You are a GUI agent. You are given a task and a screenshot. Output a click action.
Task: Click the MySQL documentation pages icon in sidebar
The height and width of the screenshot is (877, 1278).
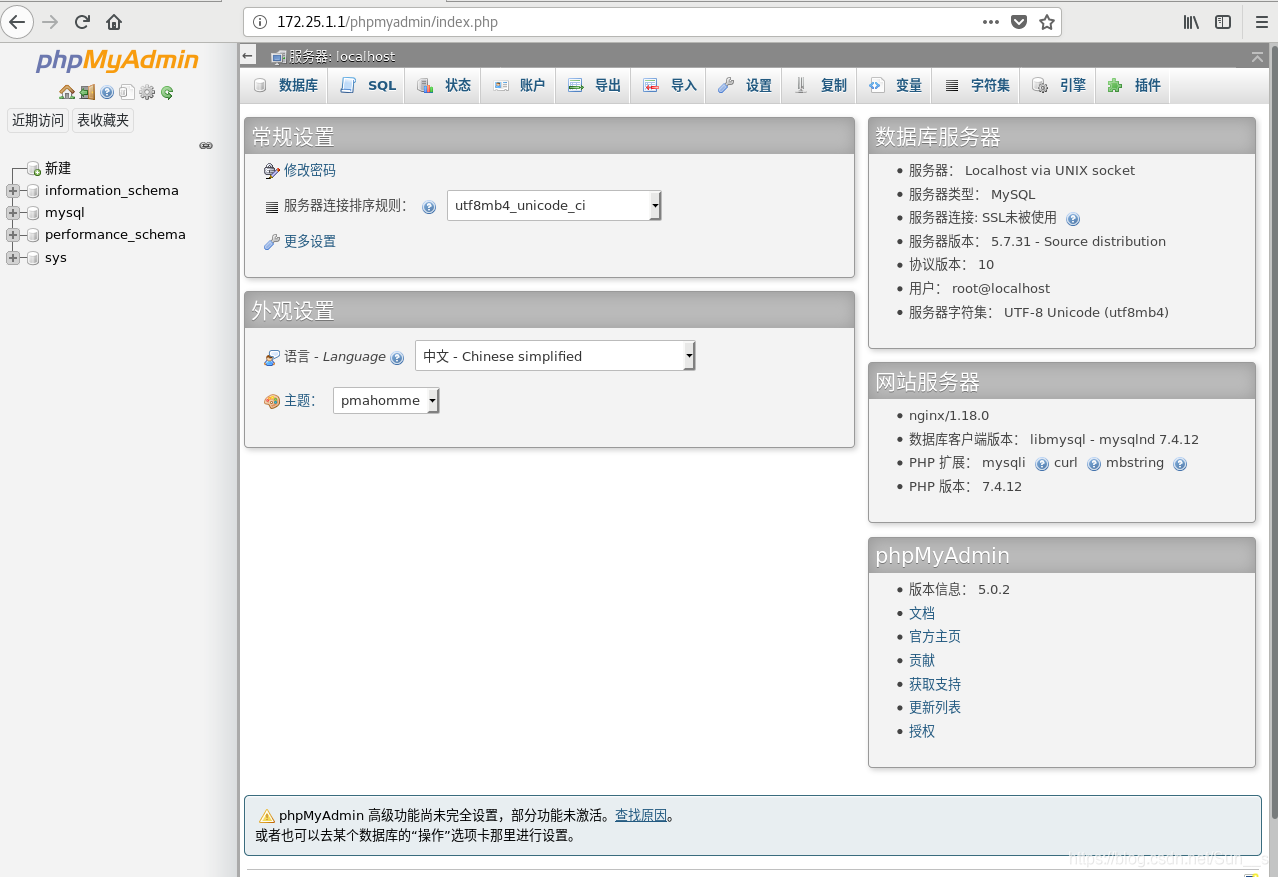[x=127, y=92]
